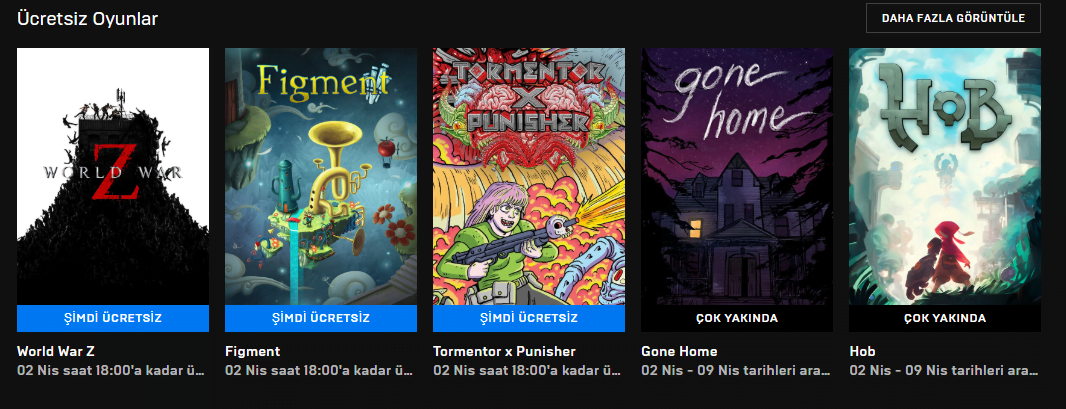Click Çok Yakında banner under Hob

(945, 318)
